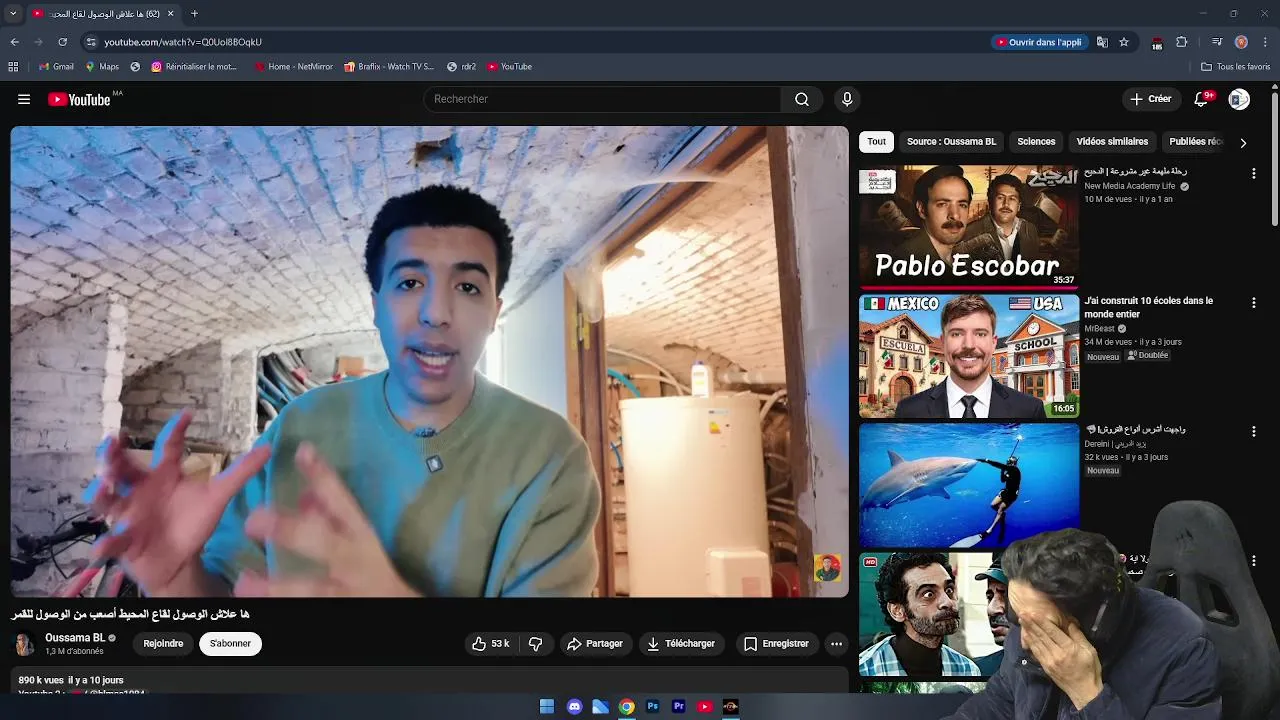Reload the page with refresh icon
This screenshot has height=720, width=1280.
tap(62, 42)
